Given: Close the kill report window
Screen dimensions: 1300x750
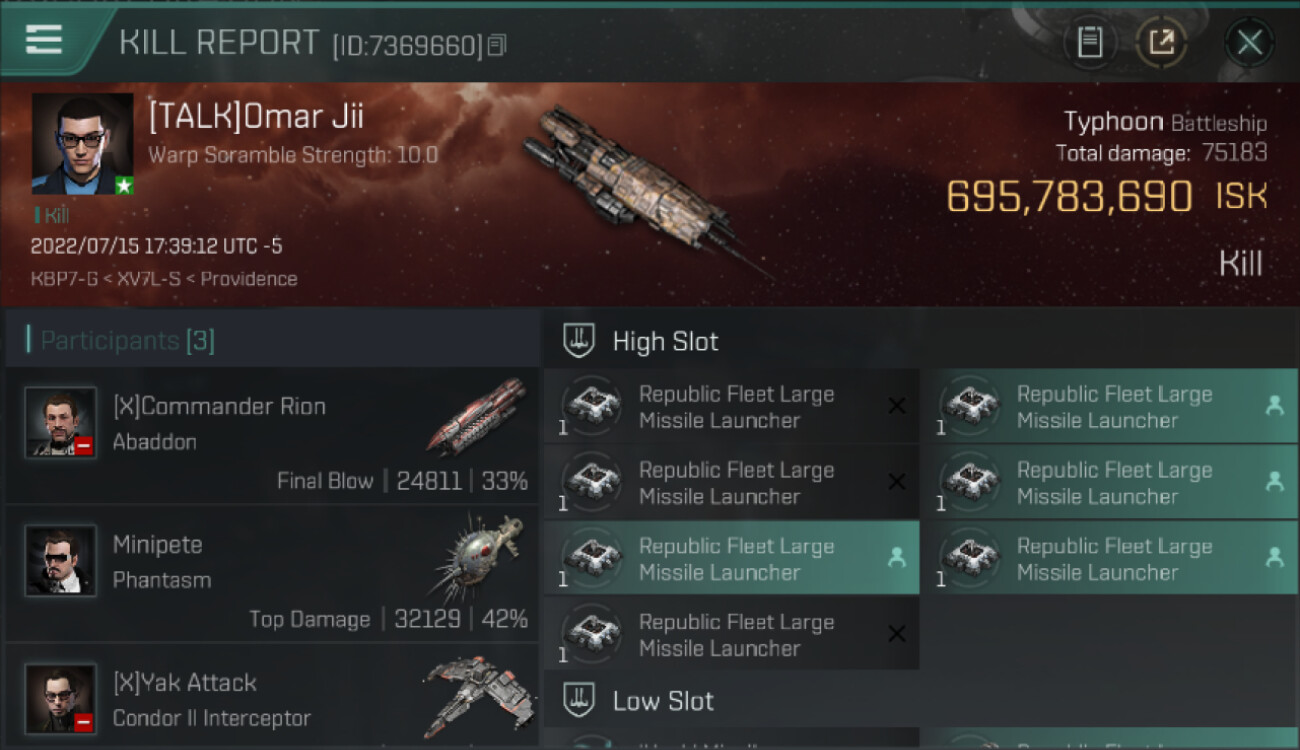Looking at the screenshot, I should pyautogui.click(x=1249, y=42).
